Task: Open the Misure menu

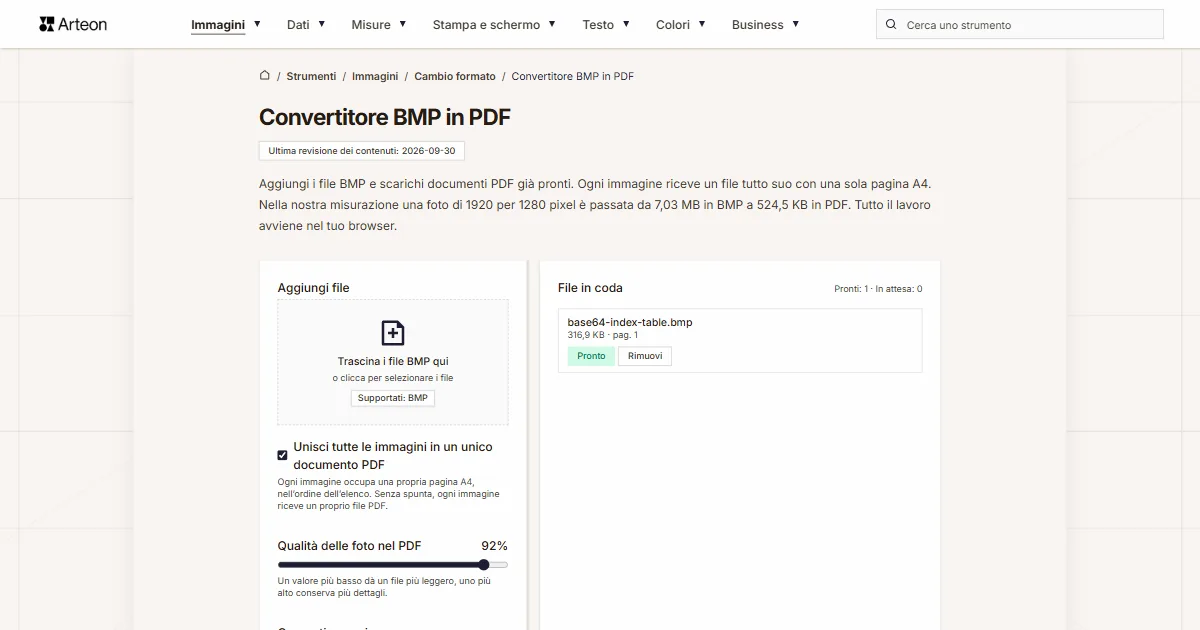Action: point(371,24)
